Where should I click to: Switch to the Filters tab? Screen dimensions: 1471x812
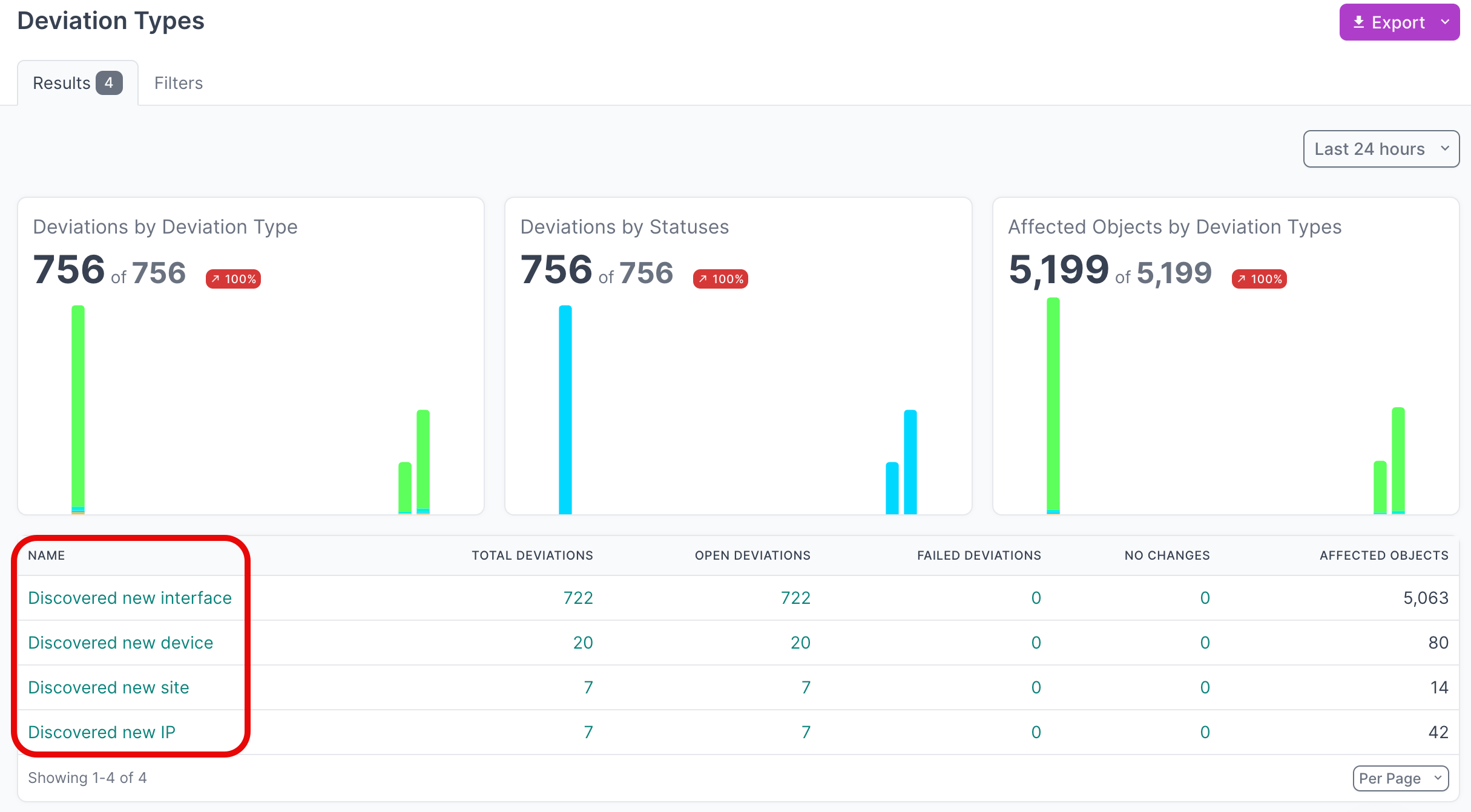178,83
